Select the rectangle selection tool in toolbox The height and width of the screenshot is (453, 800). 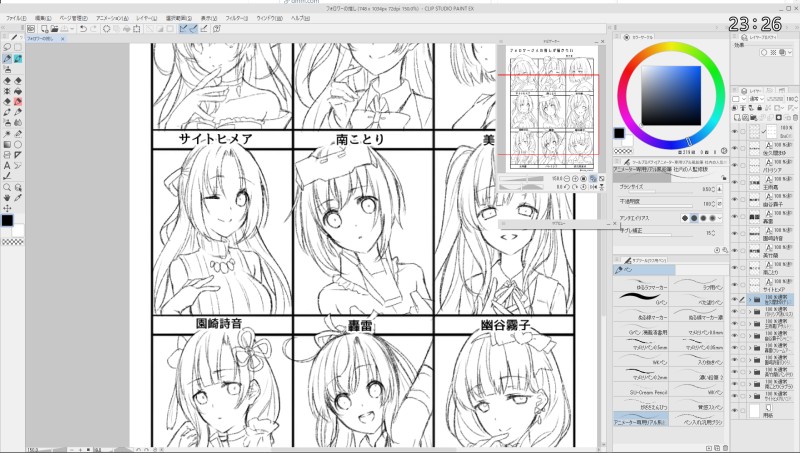18,47
